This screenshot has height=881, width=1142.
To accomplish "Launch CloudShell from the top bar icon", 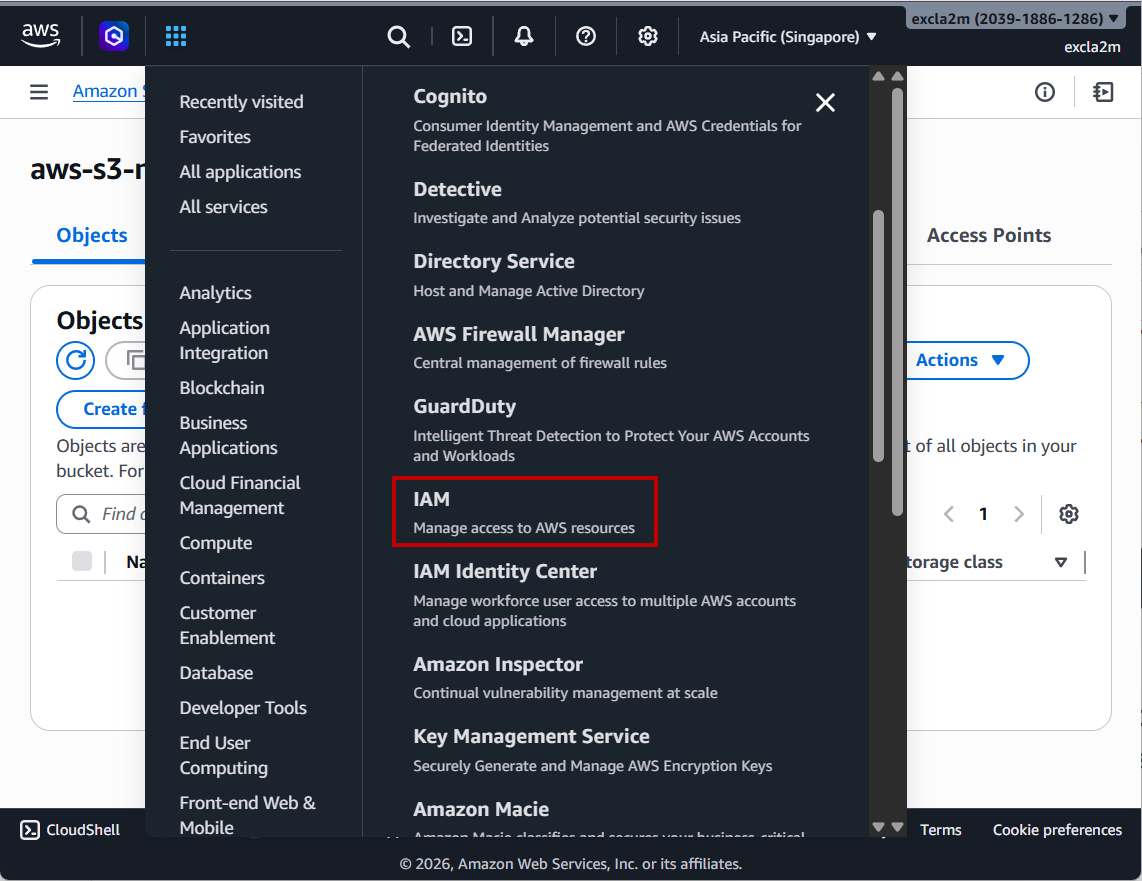I will pos(462,37).
